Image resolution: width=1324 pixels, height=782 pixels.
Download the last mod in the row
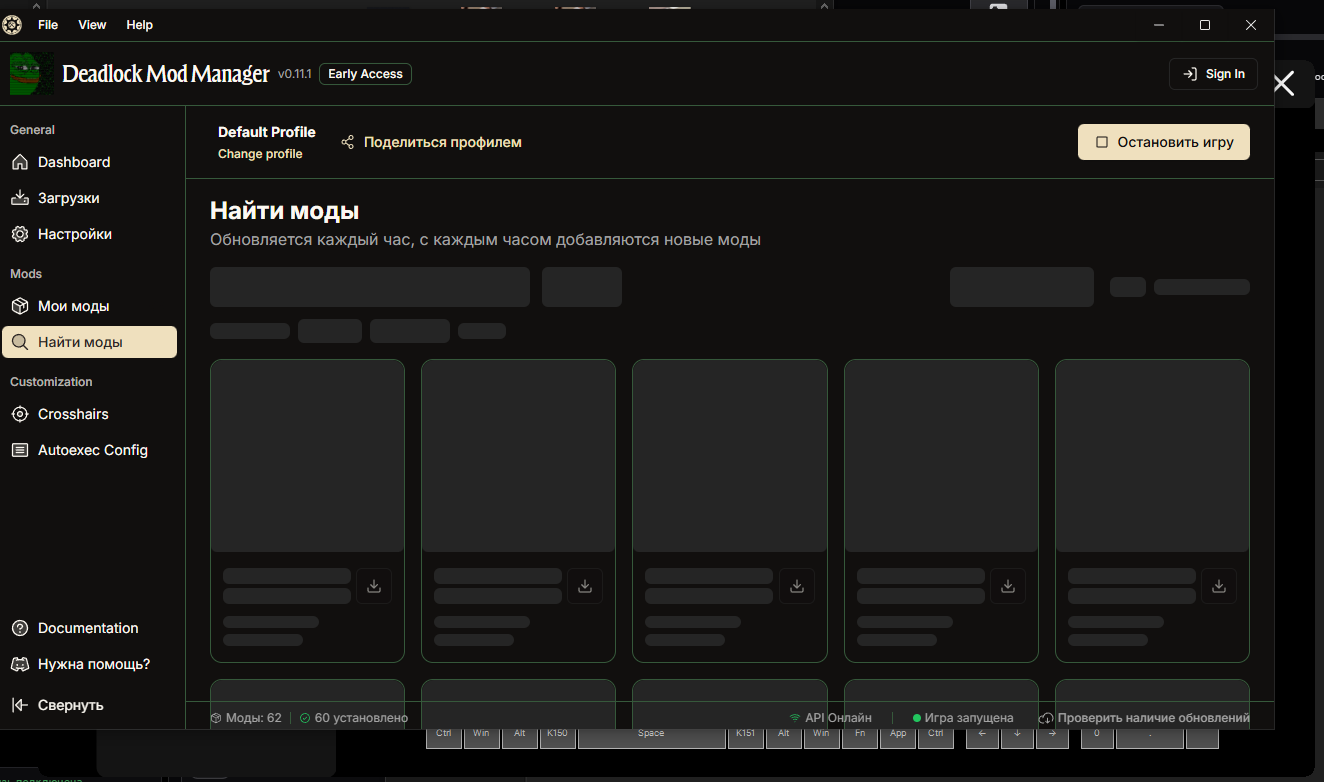1219,586
